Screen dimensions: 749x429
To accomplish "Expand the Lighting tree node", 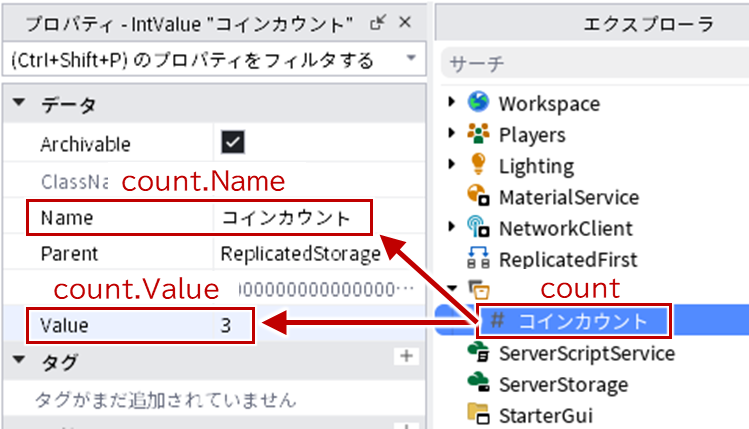I will 451,164.
